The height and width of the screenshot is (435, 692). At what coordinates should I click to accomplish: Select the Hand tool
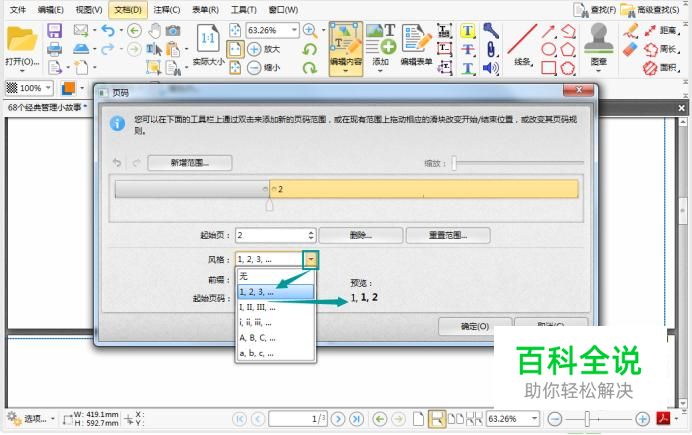click(154, 30)
